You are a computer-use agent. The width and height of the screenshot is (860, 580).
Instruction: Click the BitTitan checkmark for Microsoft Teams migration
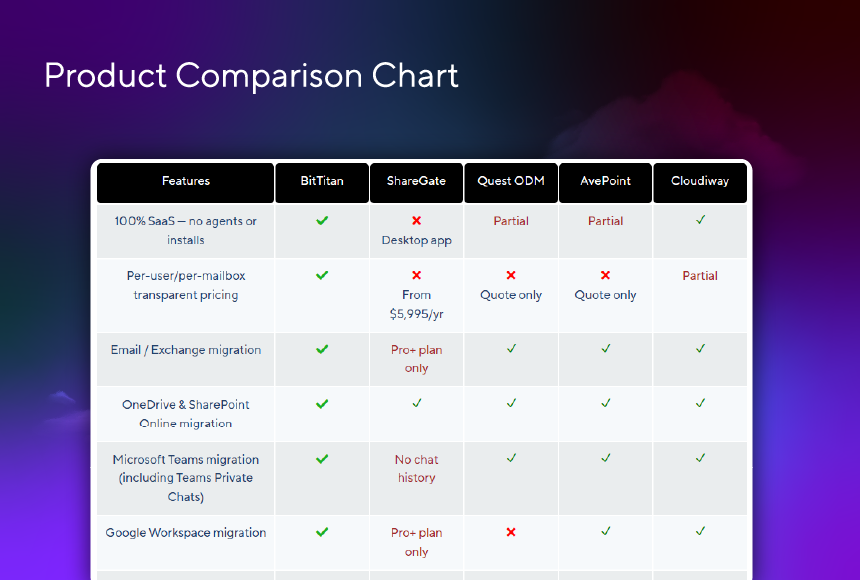pyautogui.click(x=322, y=459)
